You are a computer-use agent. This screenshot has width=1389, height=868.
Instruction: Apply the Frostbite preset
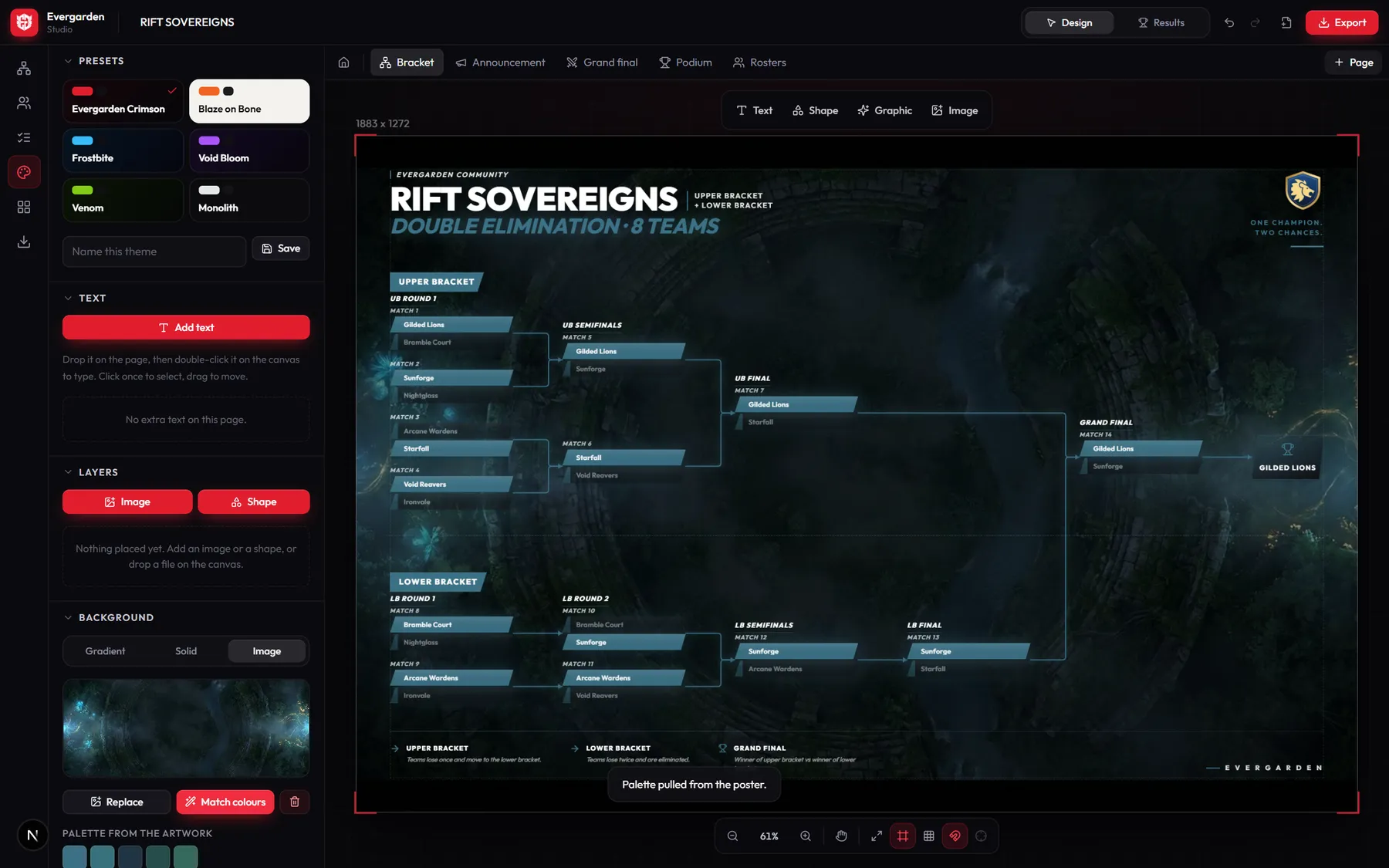[x=123, y=150]
